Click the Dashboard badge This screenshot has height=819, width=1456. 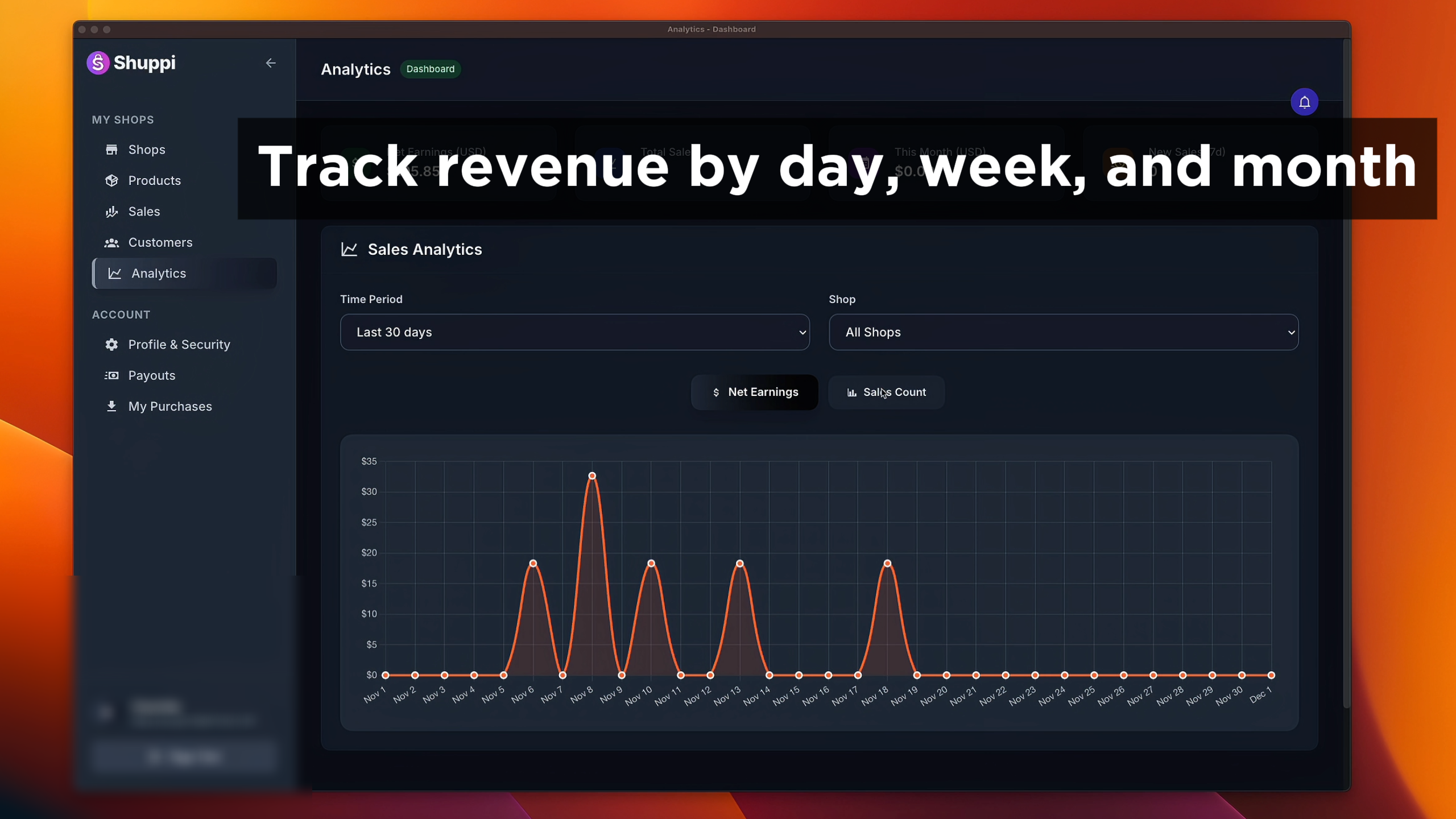430,69
